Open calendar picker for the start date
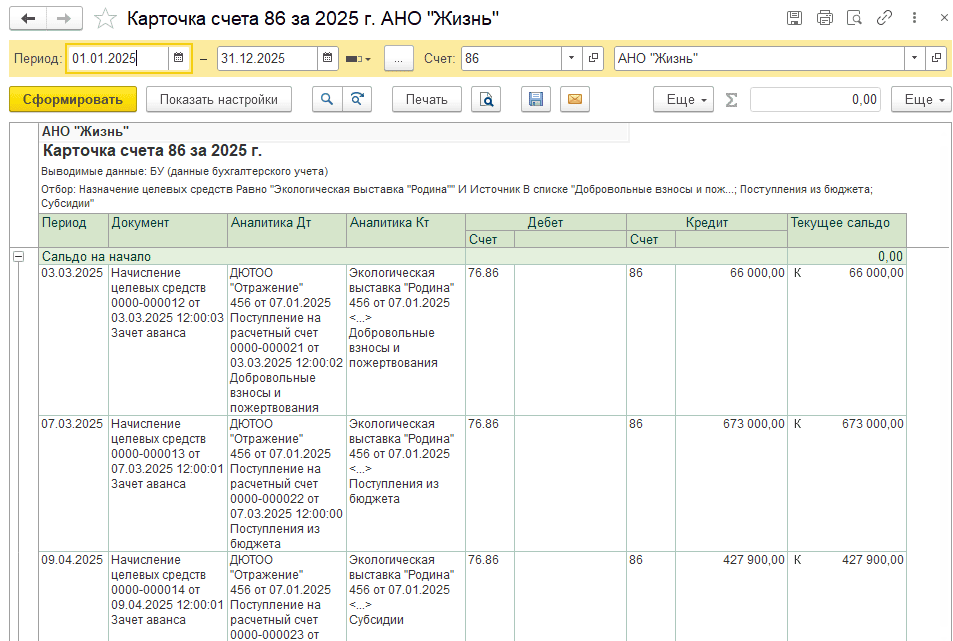 178,58
